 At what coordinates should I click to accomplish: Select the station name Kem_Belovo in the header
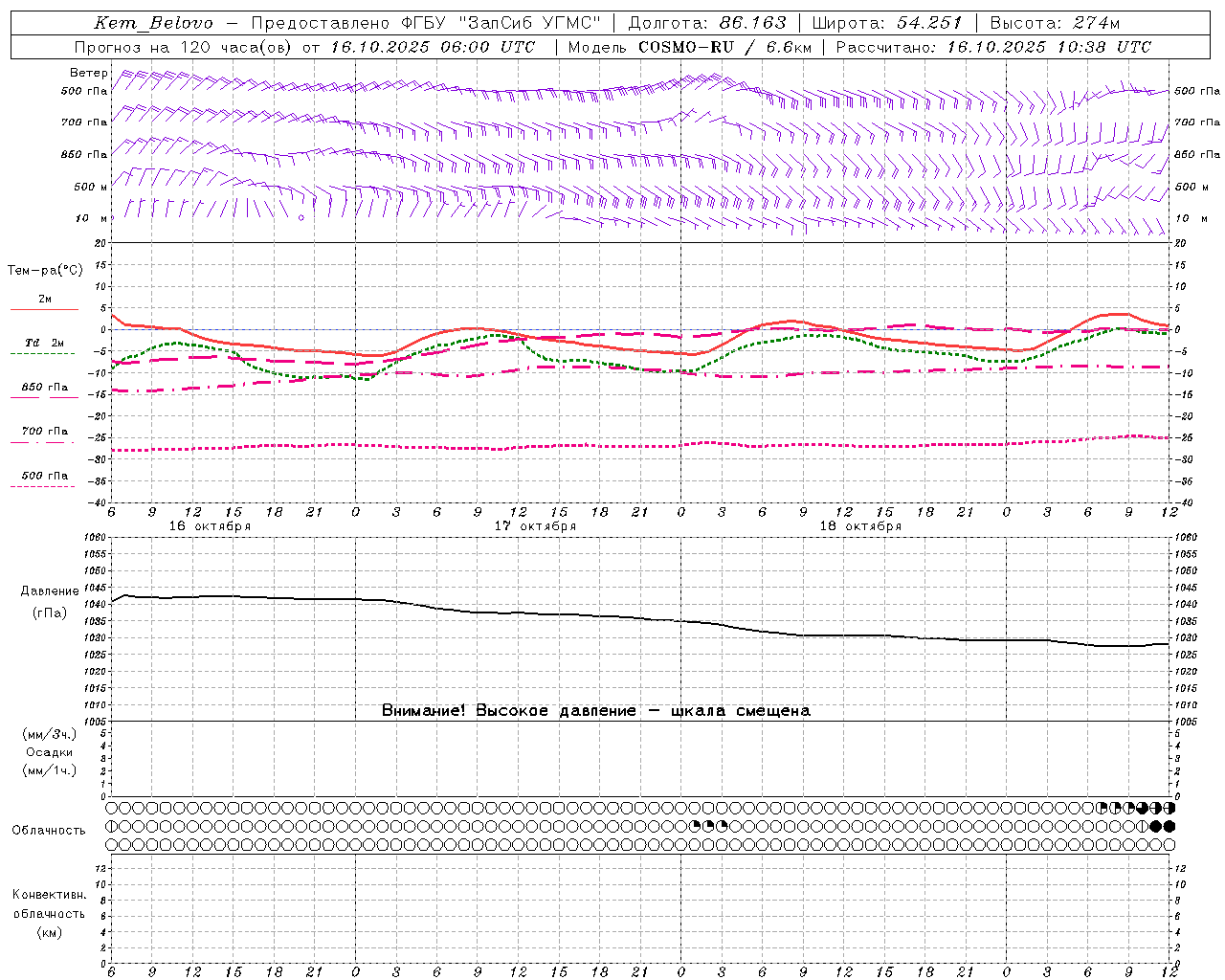154,23
